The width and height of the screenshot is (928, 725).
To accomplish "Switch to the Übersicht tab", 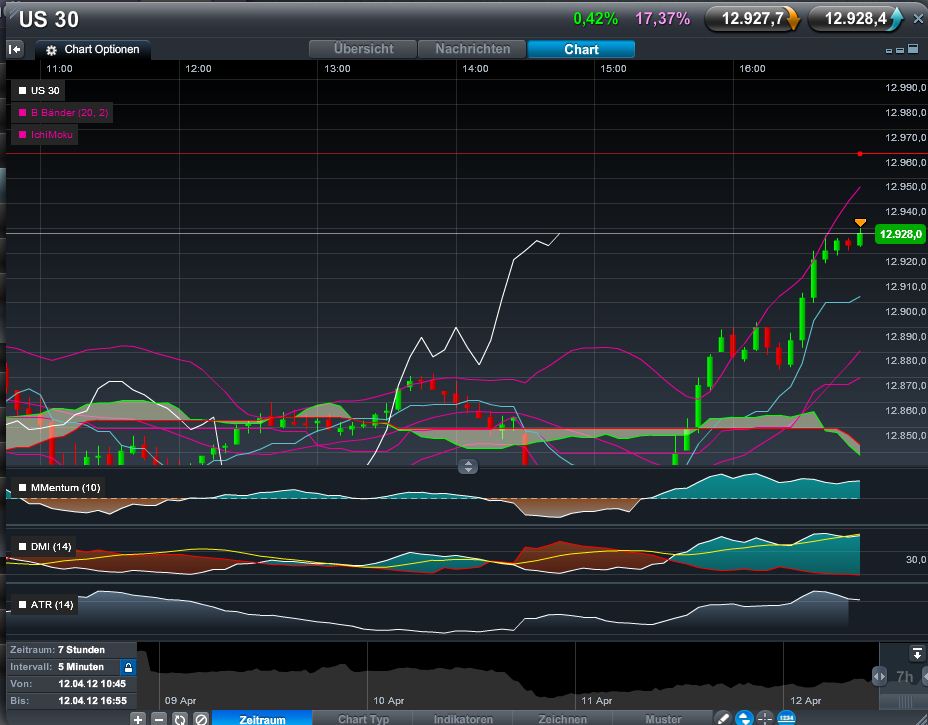I will click(x=364, y=49).
